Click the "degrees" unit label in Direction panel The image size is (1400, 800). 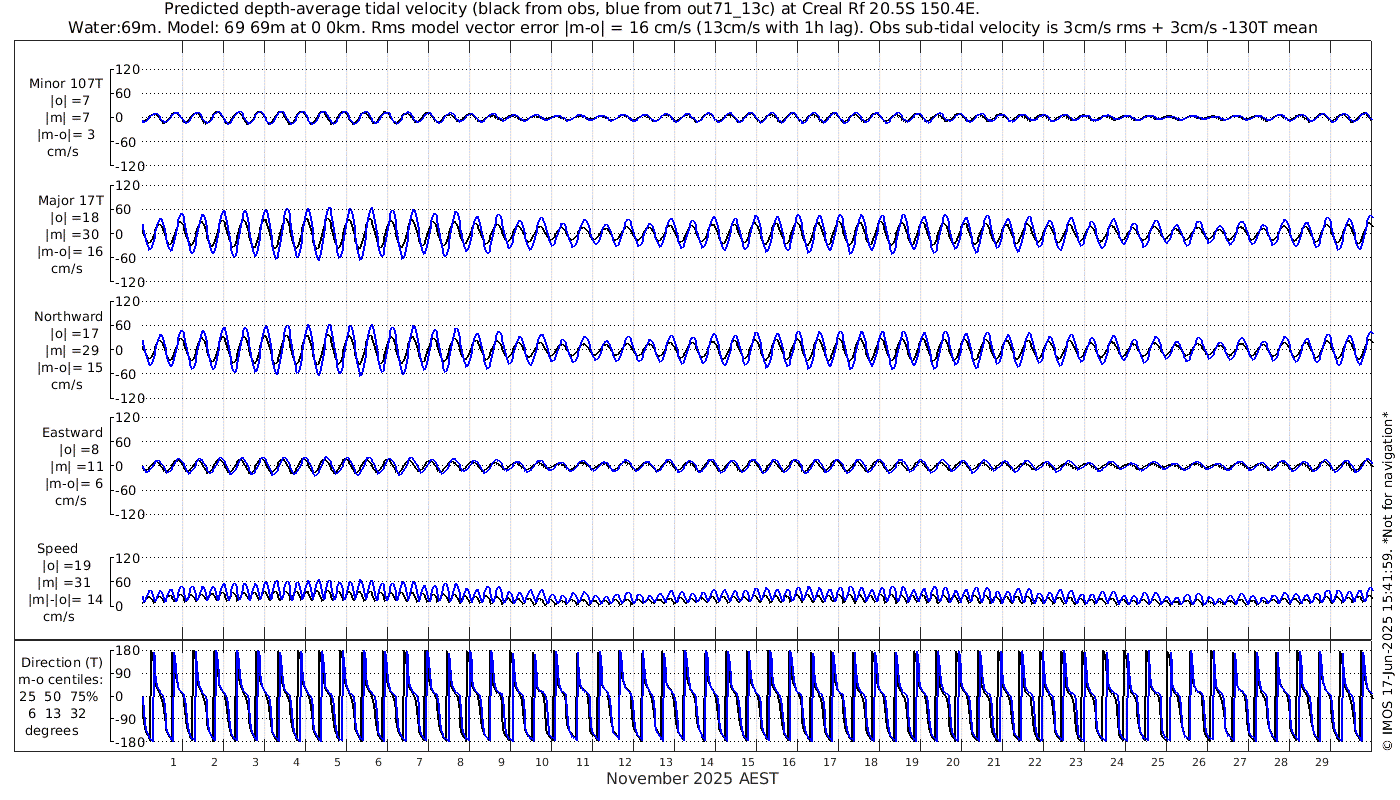52,731
